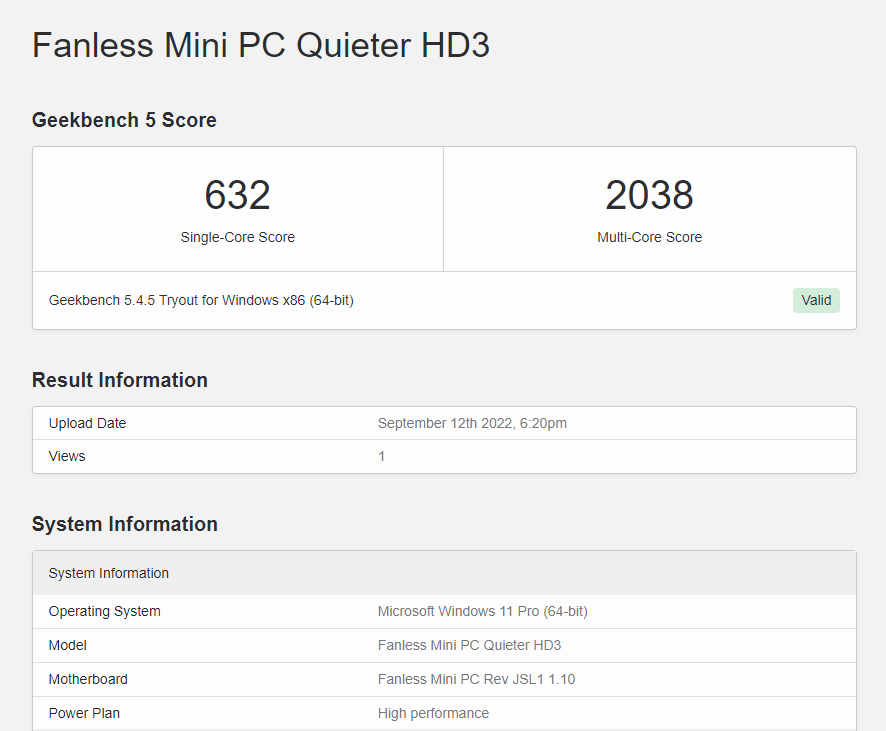Click the Views count value 1
This screenshot has width=886, height=731.
coord(381,456)
